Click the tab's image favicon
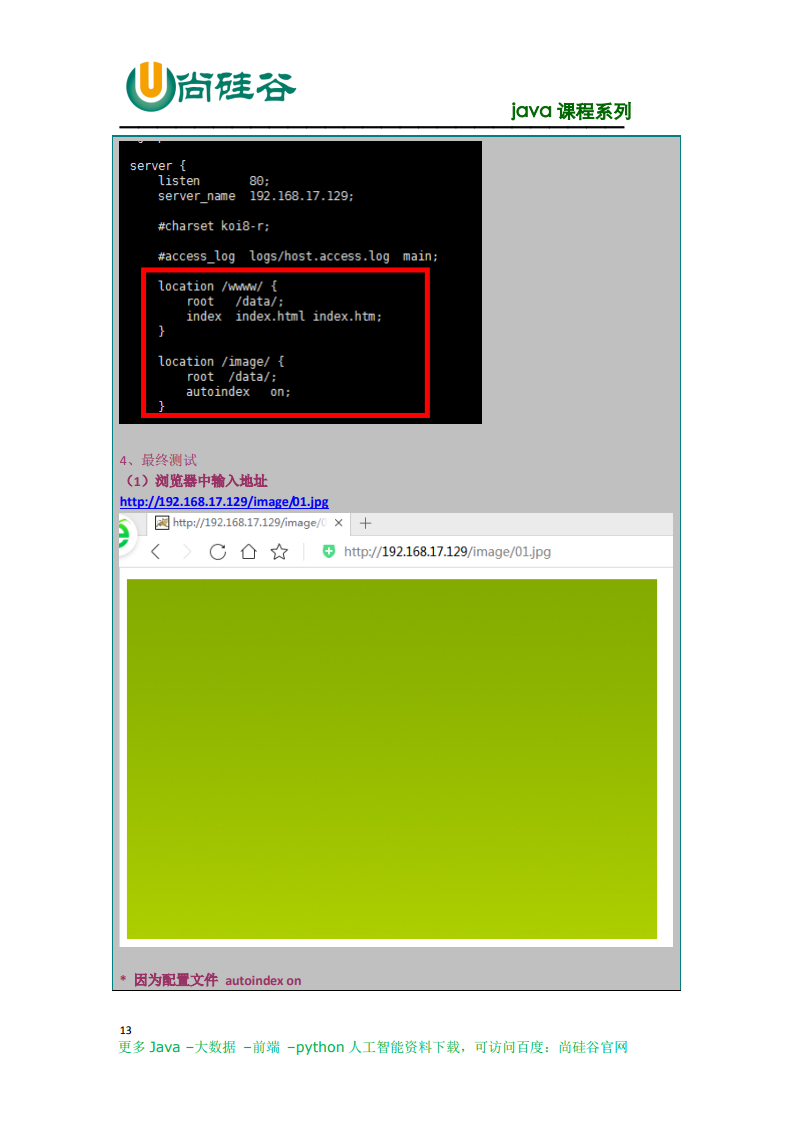Viewport: 793px width, 1122px height. tap(162, 523)
